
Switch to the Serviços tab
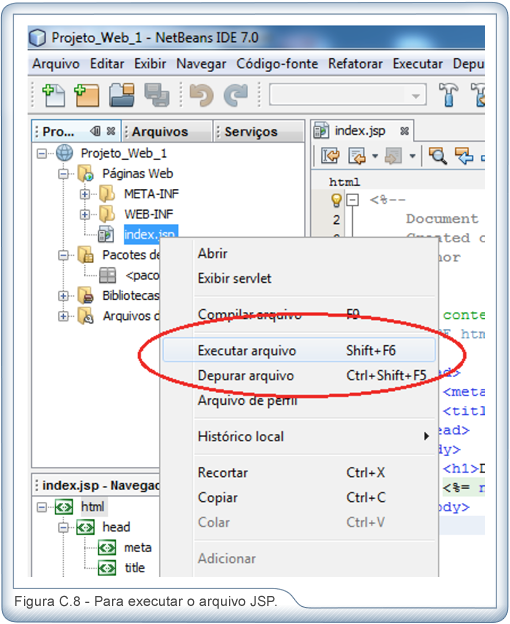pyautogui.click(x=259, y=131)
